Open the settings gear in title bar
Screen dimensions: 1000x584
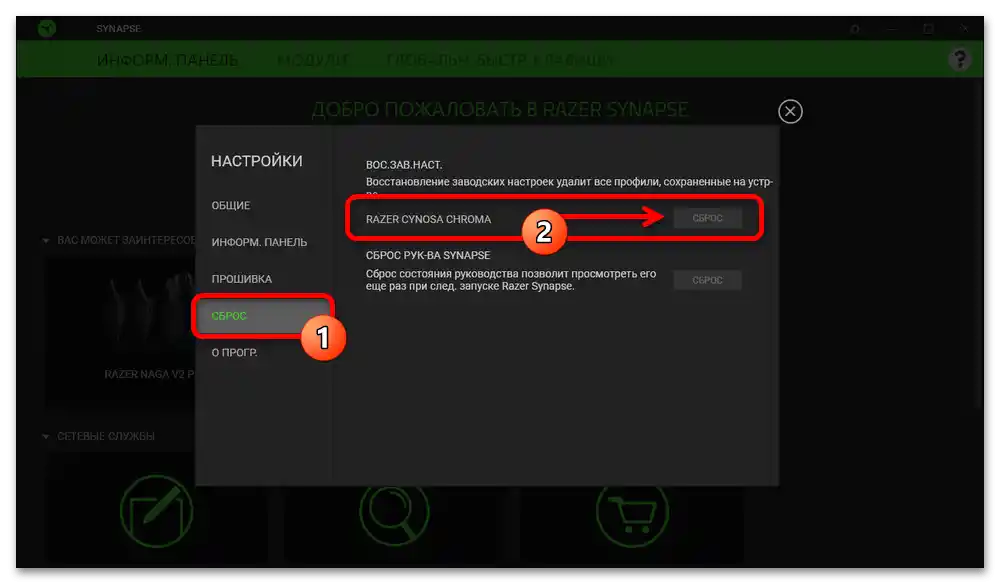pos(855,29)
